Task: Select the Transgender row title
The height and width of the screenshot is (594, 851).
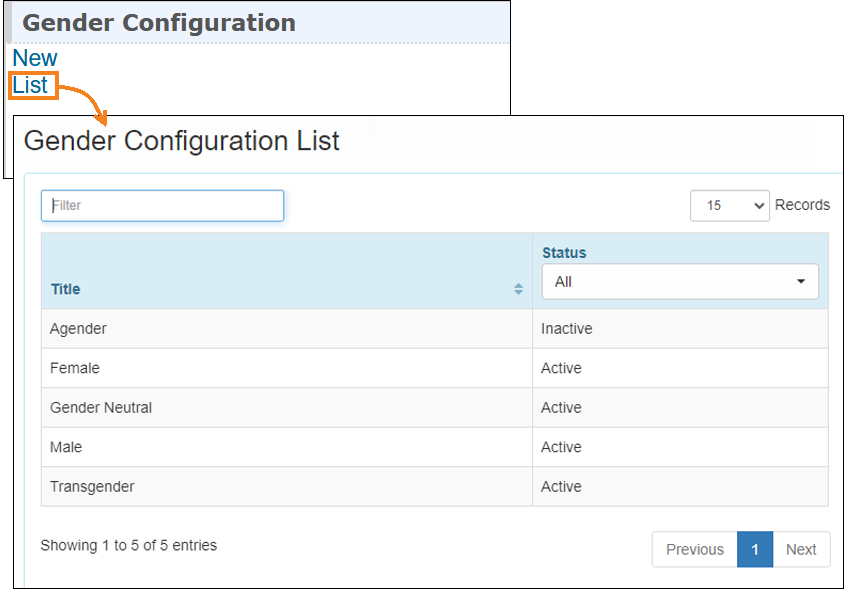Action: 92,487
